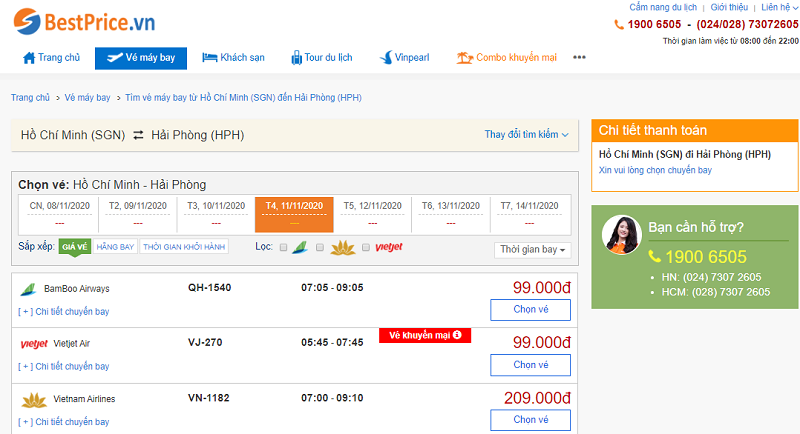Sort flights by GIÁ VÉ

(x=74, y=247)
